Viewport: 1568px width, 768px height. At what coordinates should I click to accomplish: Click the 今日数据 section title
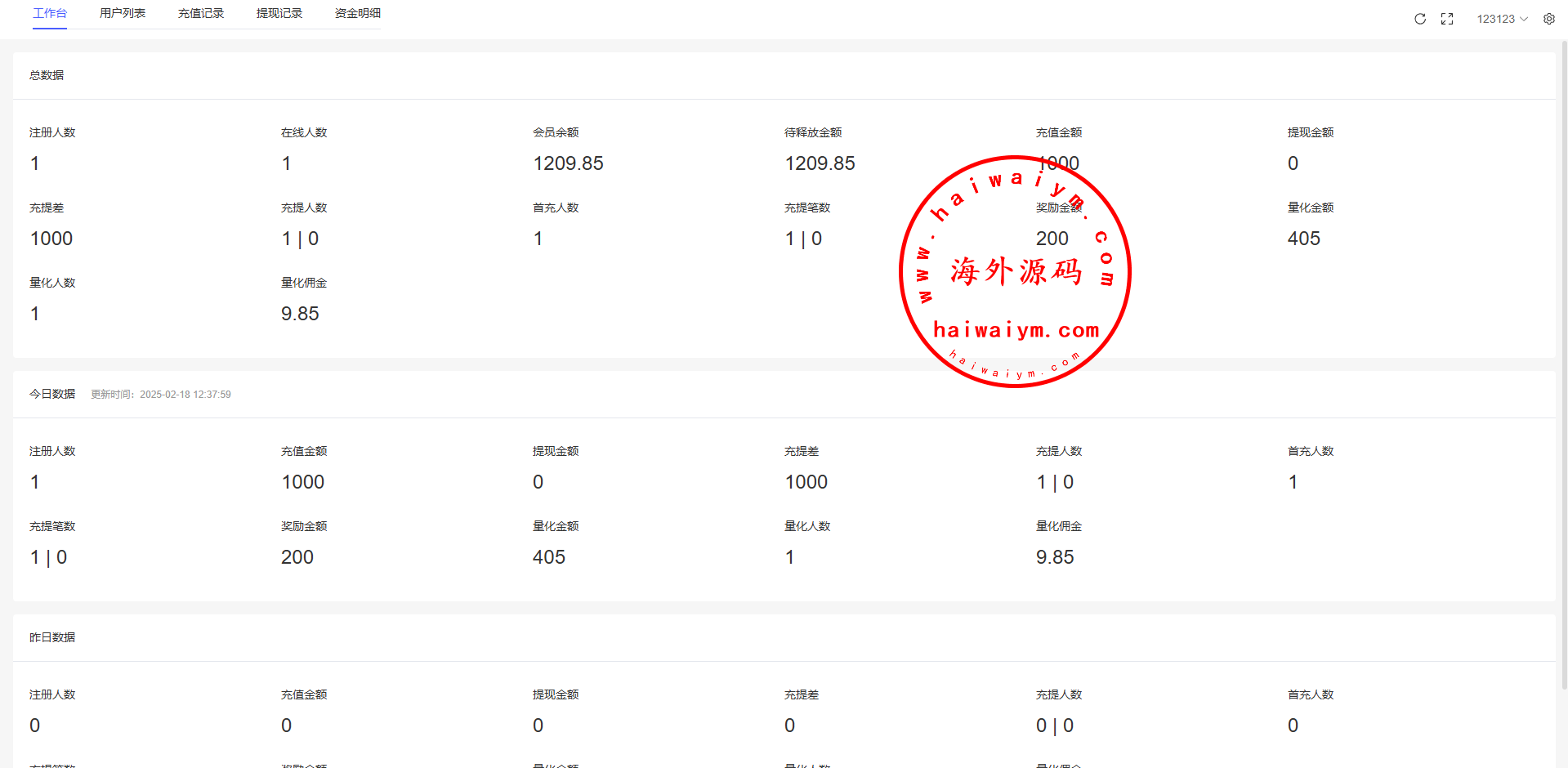(x=52, y=394)
